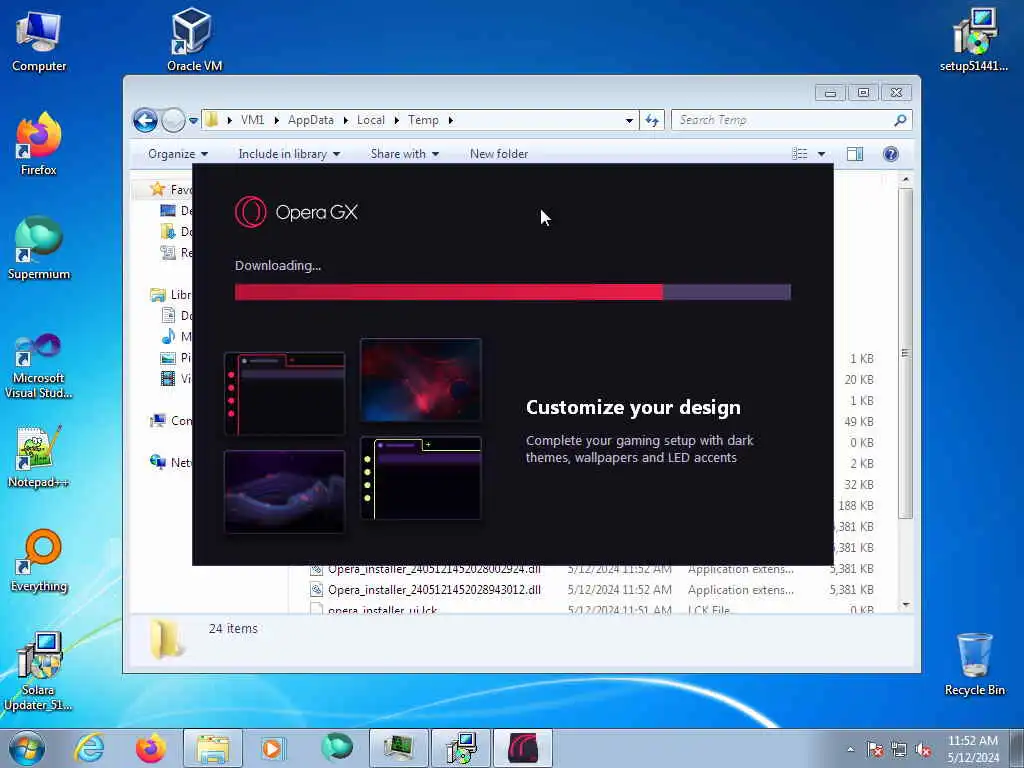
Task: Open the Computer desktop icon
Action: point(39,41)
